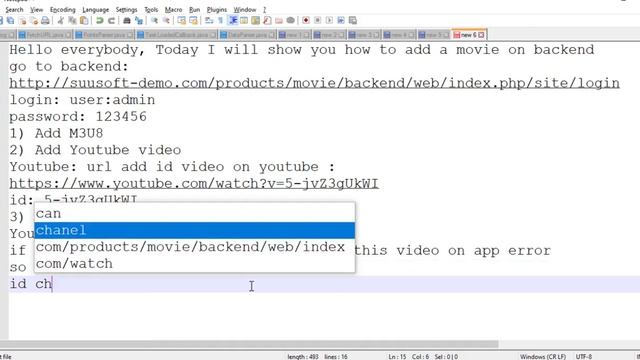This screenshot has height=360, width=640.
Task: Click the Save All toolbar icon
Action: pos(11,20)
